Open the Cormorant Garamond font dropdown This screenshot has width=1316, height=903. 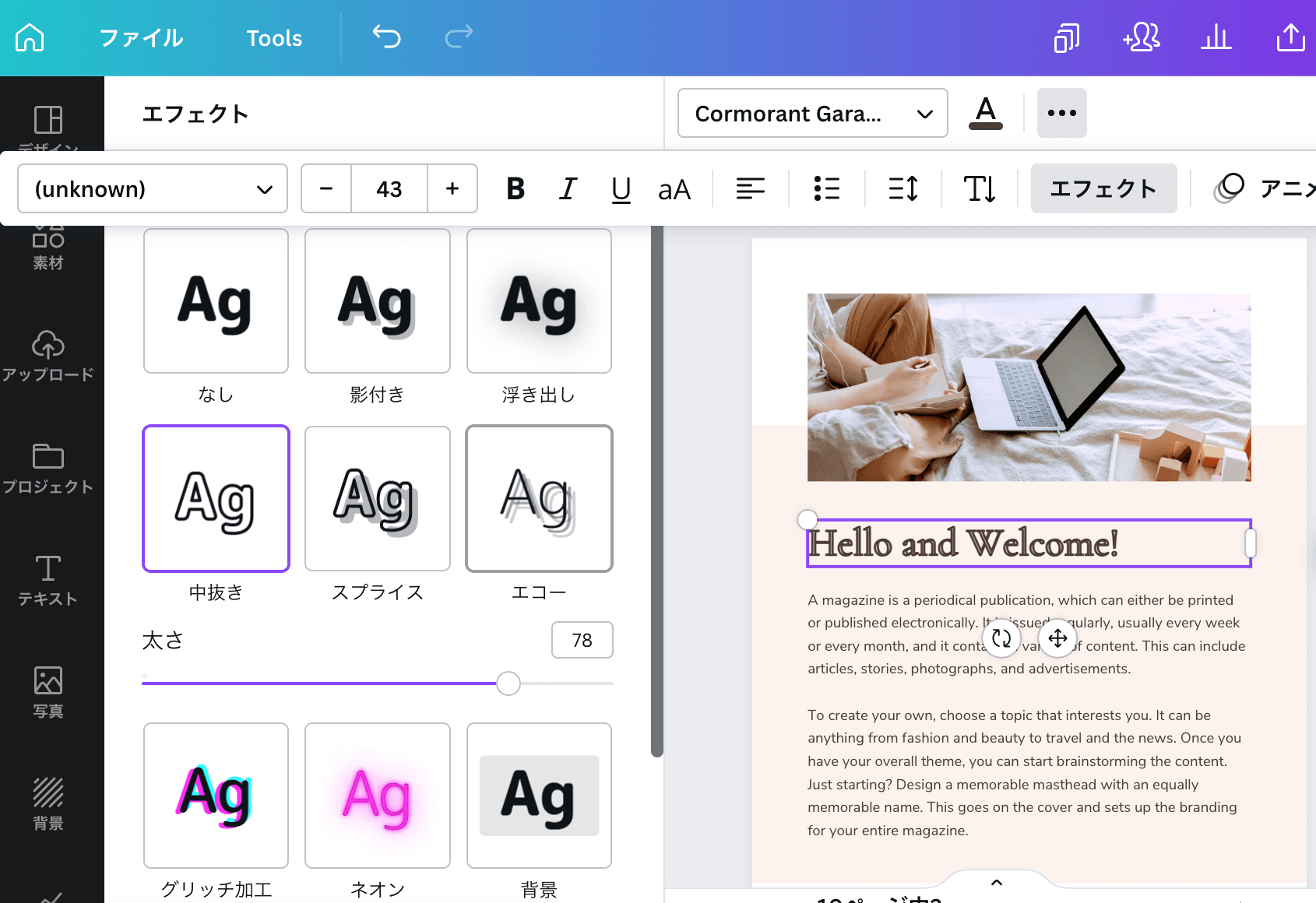click(812, 113)
